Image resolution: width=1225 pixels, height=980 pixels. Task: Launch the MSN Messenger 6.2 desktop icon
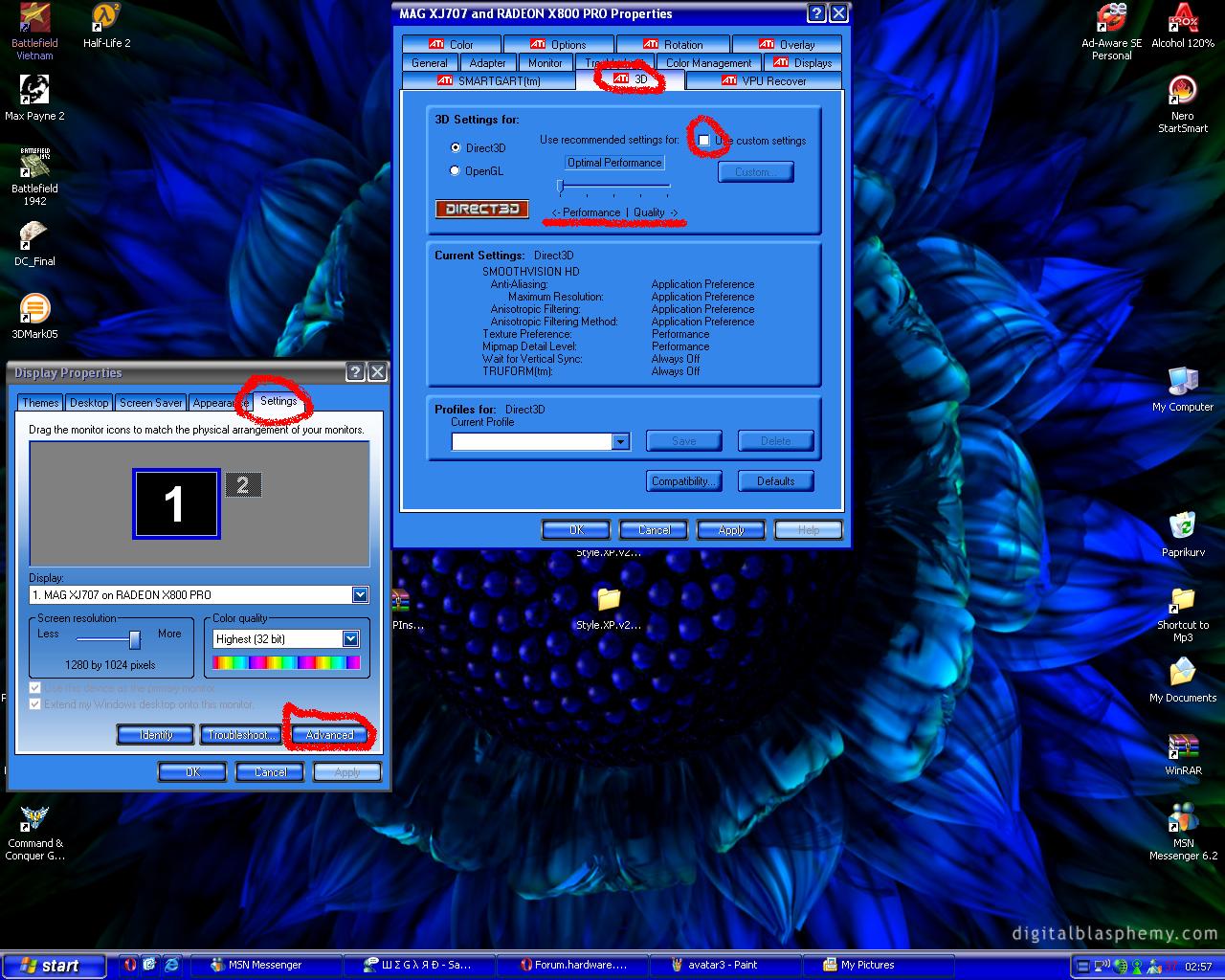click(x=1183, y=832)
